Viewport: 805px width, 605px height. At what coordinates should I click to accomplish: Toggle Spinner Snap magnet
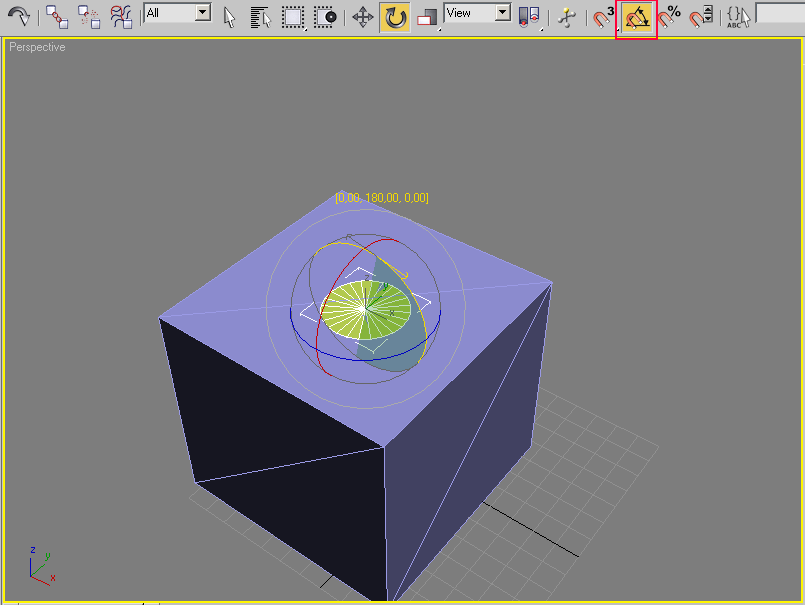pyautogui.click(x=701, y=17)
